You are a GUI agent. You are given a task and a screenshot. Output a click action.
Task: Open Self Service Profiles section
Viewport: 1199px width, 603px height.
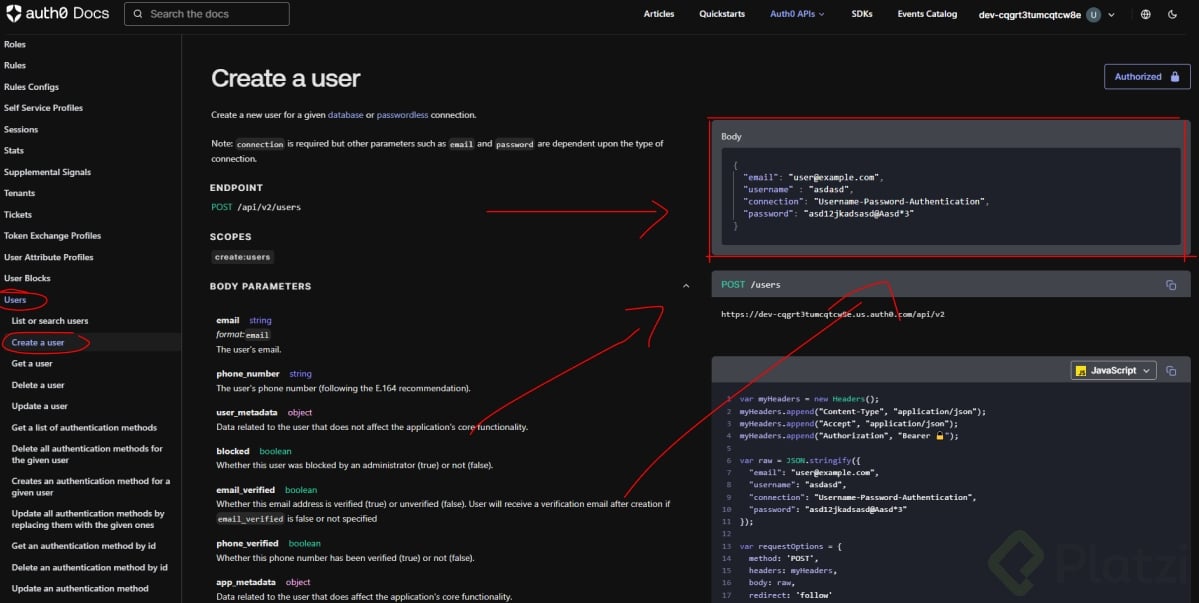pyautogui.click(x=43, y=108)
